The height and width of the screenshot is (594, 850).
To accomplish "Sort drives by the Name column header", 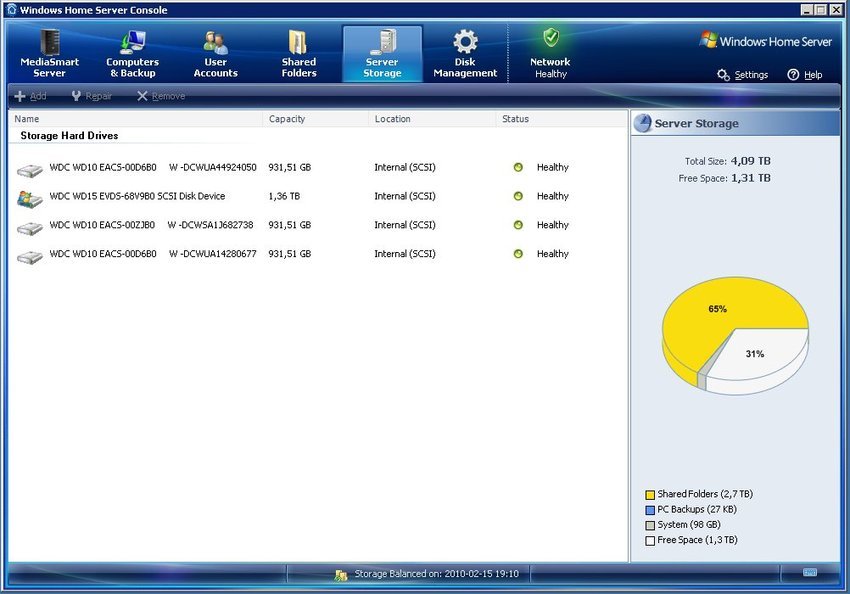I will [136, 119].
